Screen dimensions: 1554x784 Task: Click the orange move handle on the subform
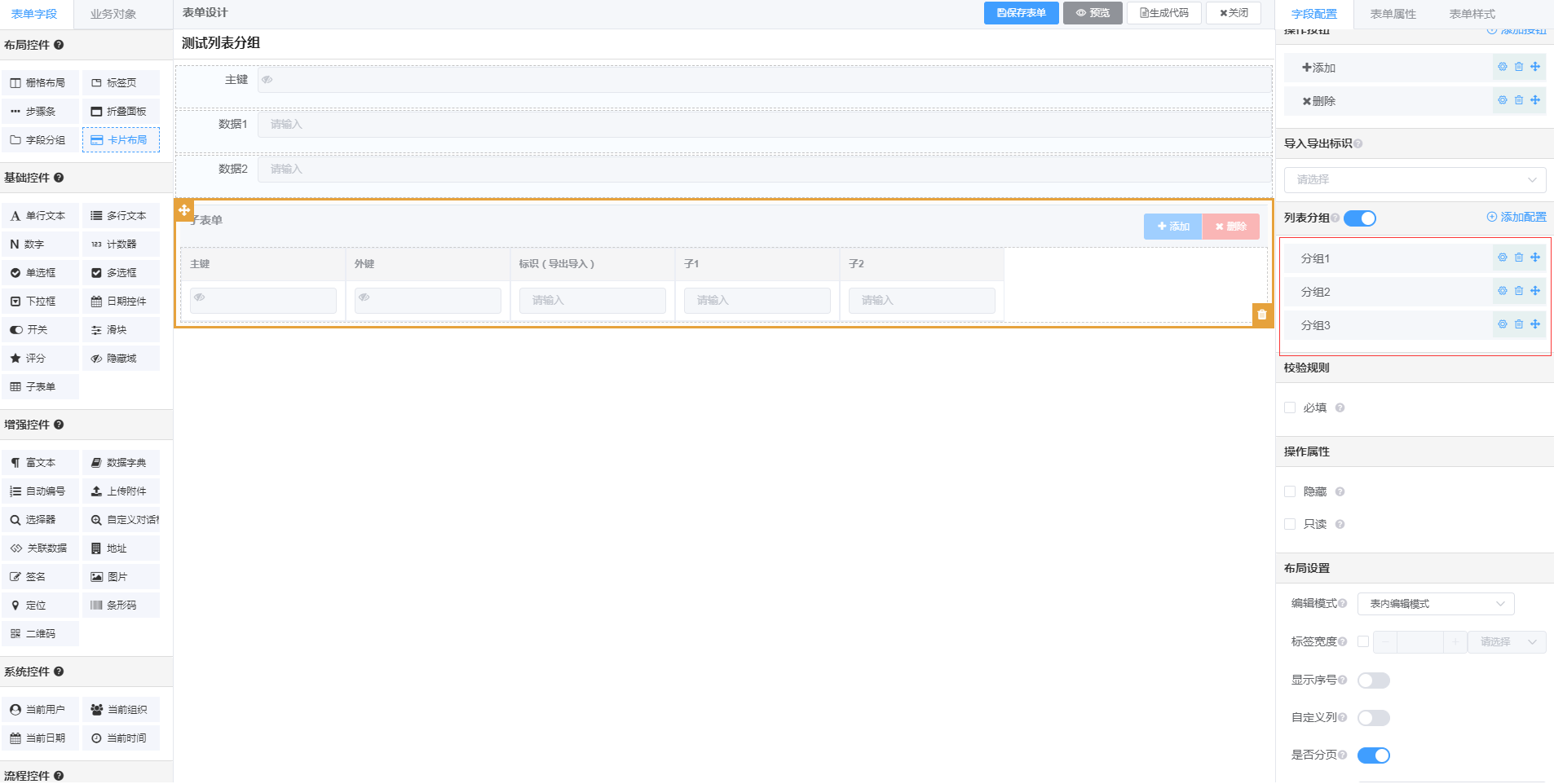[x=184, y=210]
